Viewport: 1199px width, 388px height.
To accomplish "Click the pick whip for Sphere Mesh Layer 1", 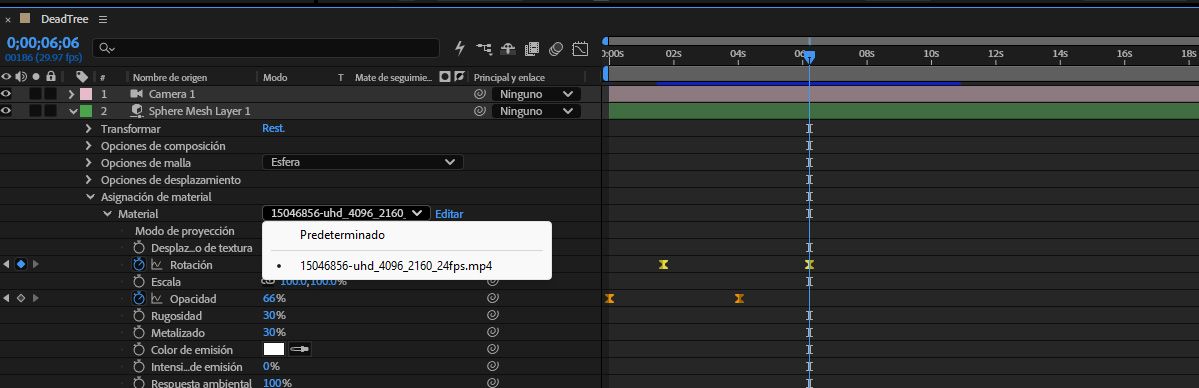I will coord(480,111).
